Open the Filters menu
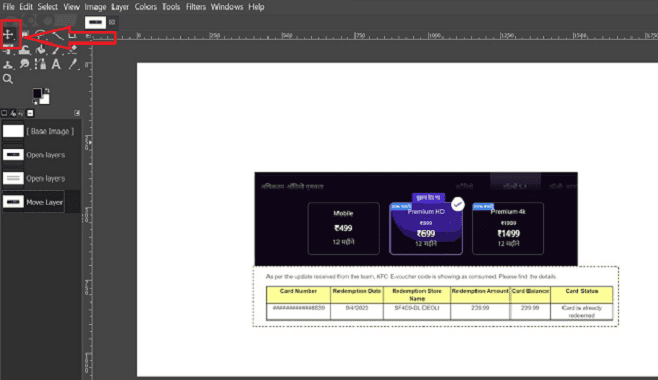 pyautogui.click(x=196, y=7)
